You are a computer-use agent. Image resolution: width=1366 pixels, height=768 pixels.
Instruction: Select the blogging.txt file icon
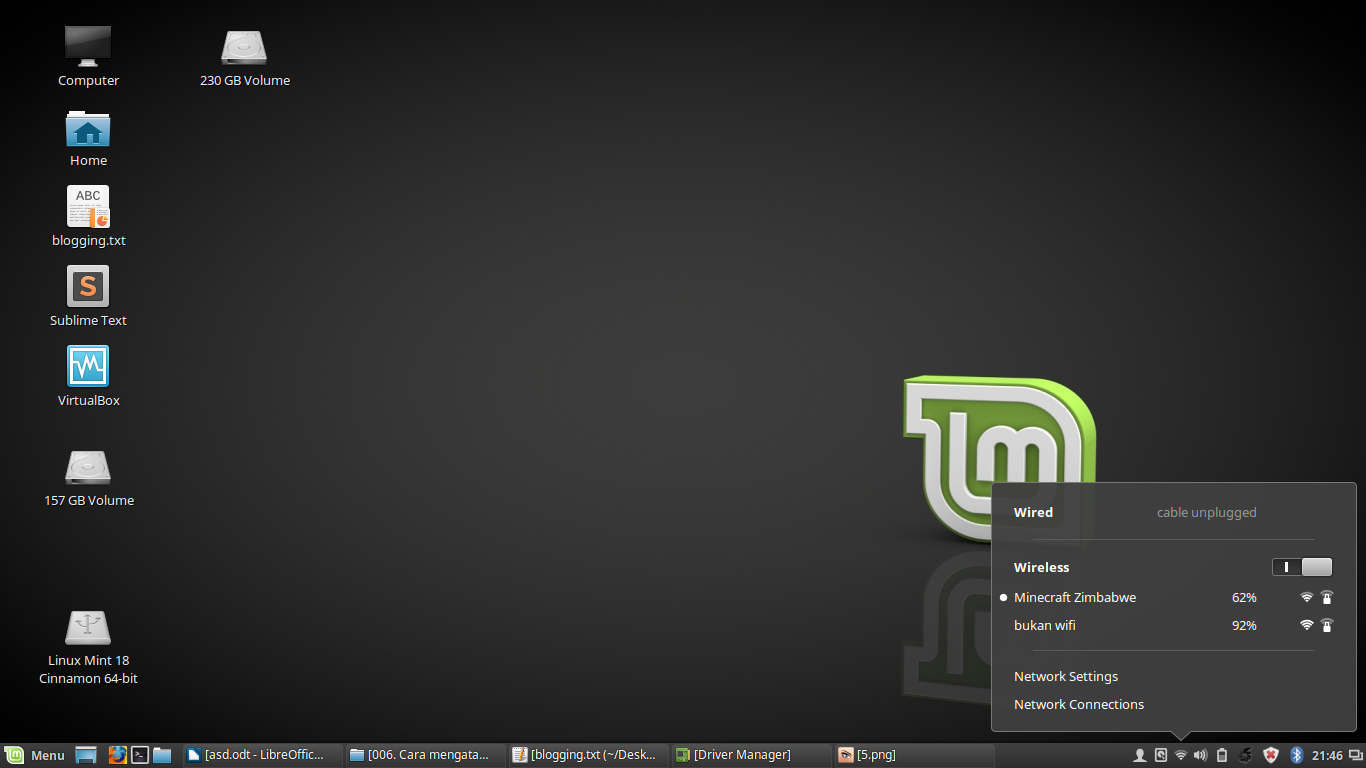[88, 206]
